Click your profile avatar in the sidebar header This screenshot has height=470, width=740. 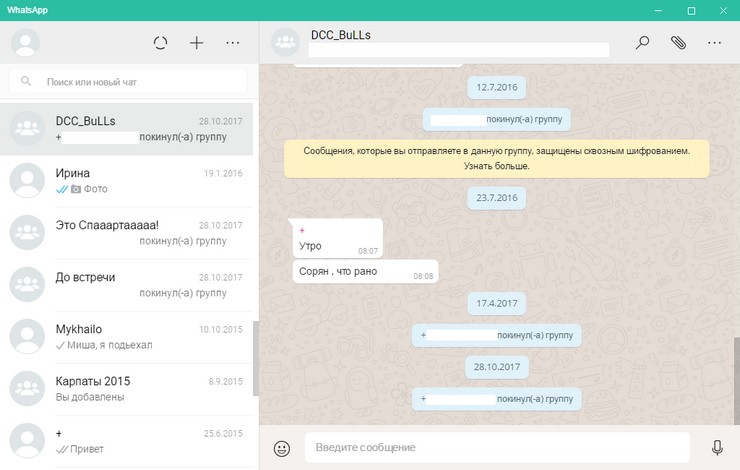click(25, 43)
